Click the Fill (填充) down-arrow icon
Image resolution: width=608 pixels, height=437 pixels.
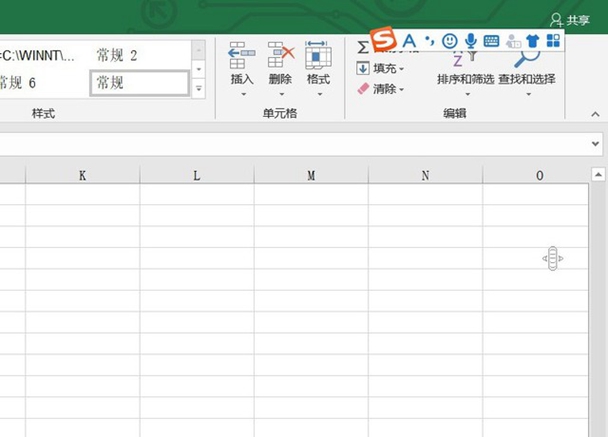[x=364, y=69]
